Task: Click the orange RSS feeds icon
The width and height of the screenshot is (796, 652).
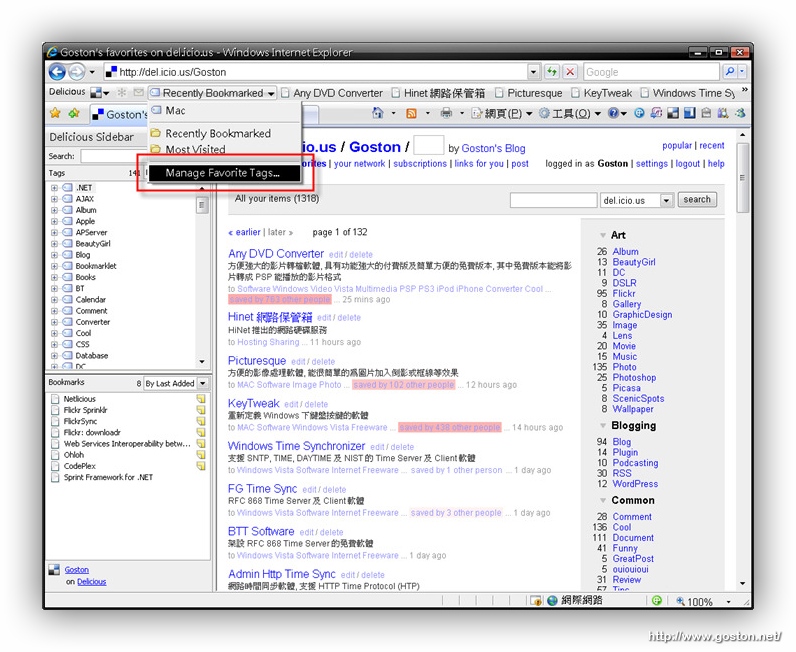Action: pyautogui.click(x=411, y=113)
